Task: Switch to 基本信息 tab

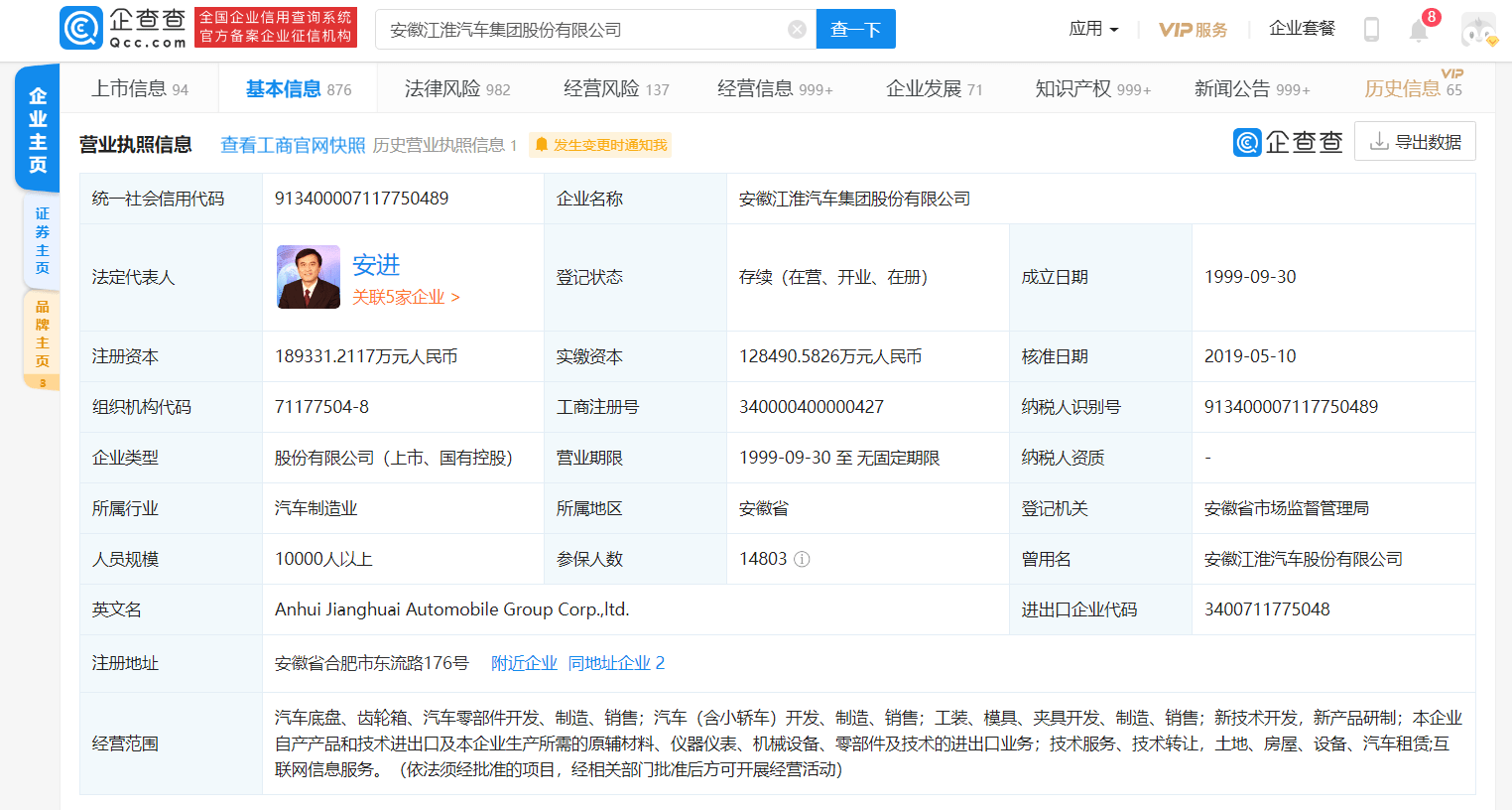Action: pyautogui.click(x=299, y=89)
